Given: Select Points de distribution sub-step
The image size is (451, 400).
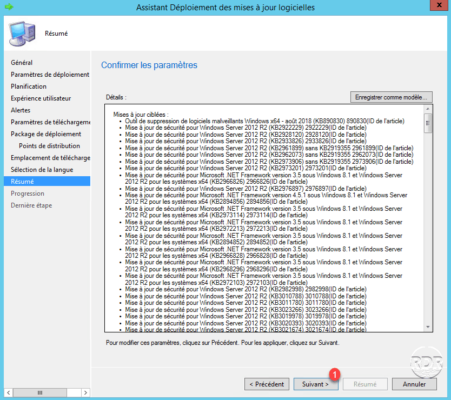Looking at the screenshot, I should point(49,146).
